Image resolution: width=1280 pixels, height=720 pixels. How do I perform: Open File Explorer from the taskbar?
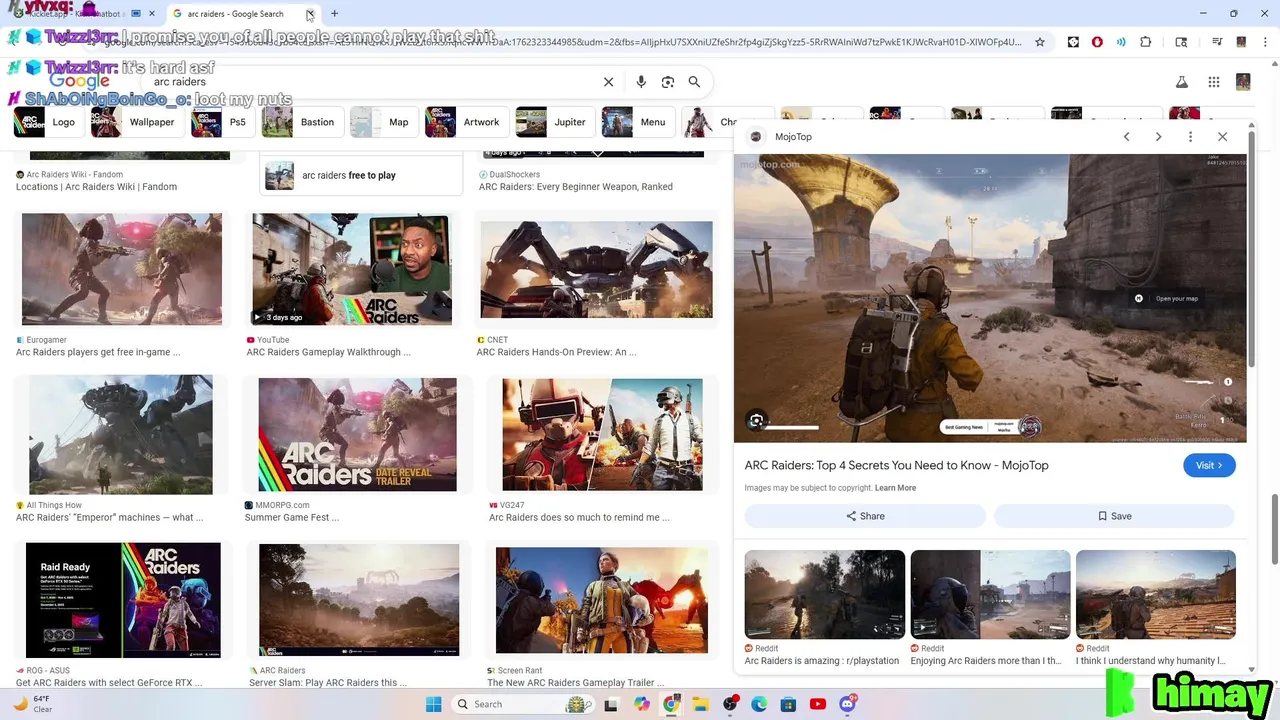coord(700,704)
